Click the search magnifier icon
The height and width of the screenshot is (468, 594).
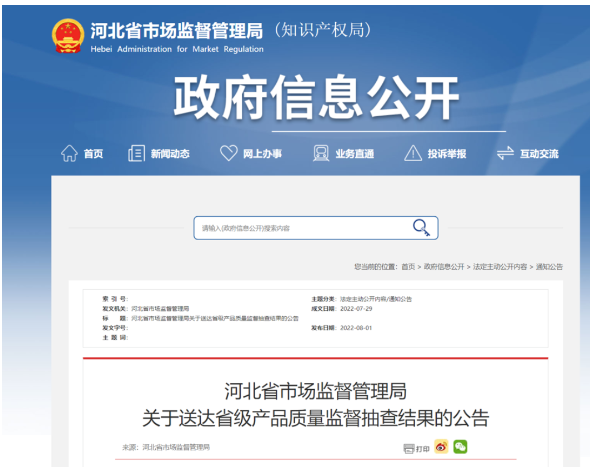coord(421,228)
